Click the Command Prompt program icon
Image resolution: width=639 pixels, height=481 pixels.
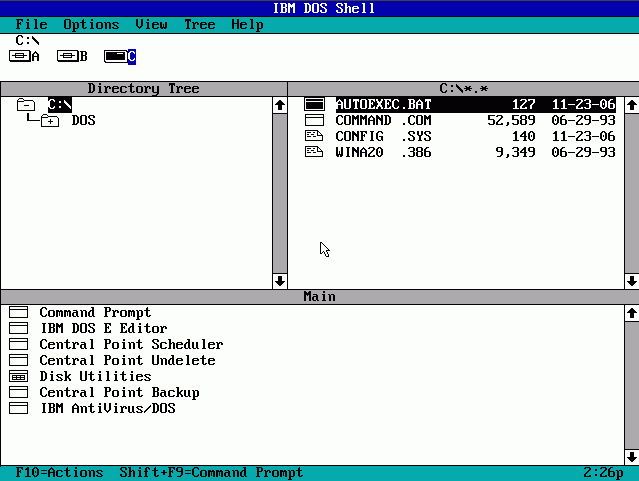coord(19,312)
